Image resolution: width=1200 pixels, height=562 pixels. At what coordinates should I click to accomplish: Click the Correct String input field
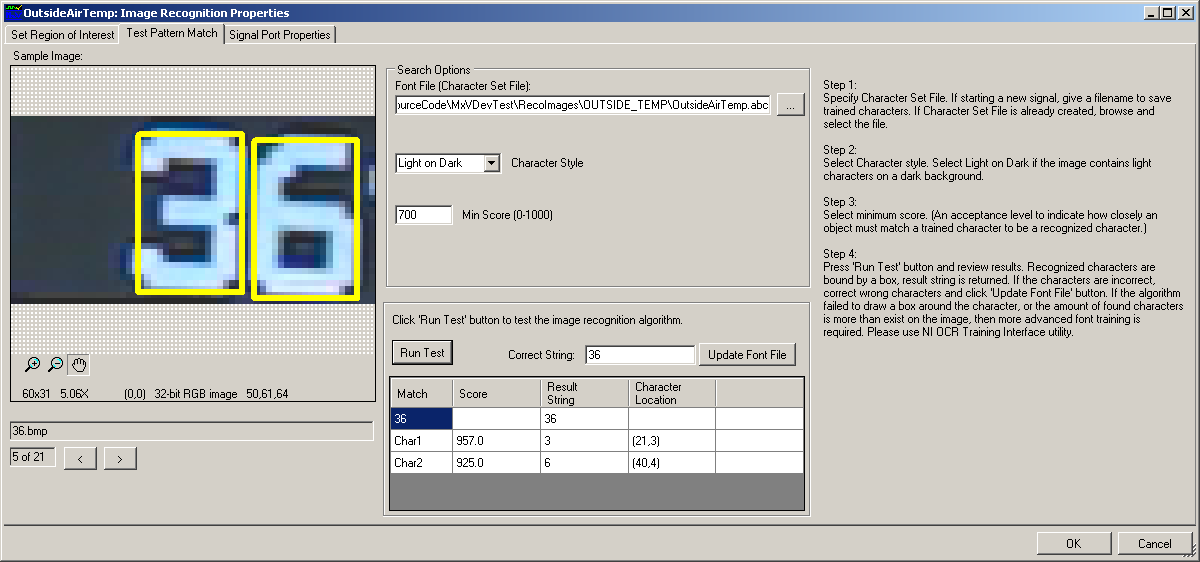point(640,355)
